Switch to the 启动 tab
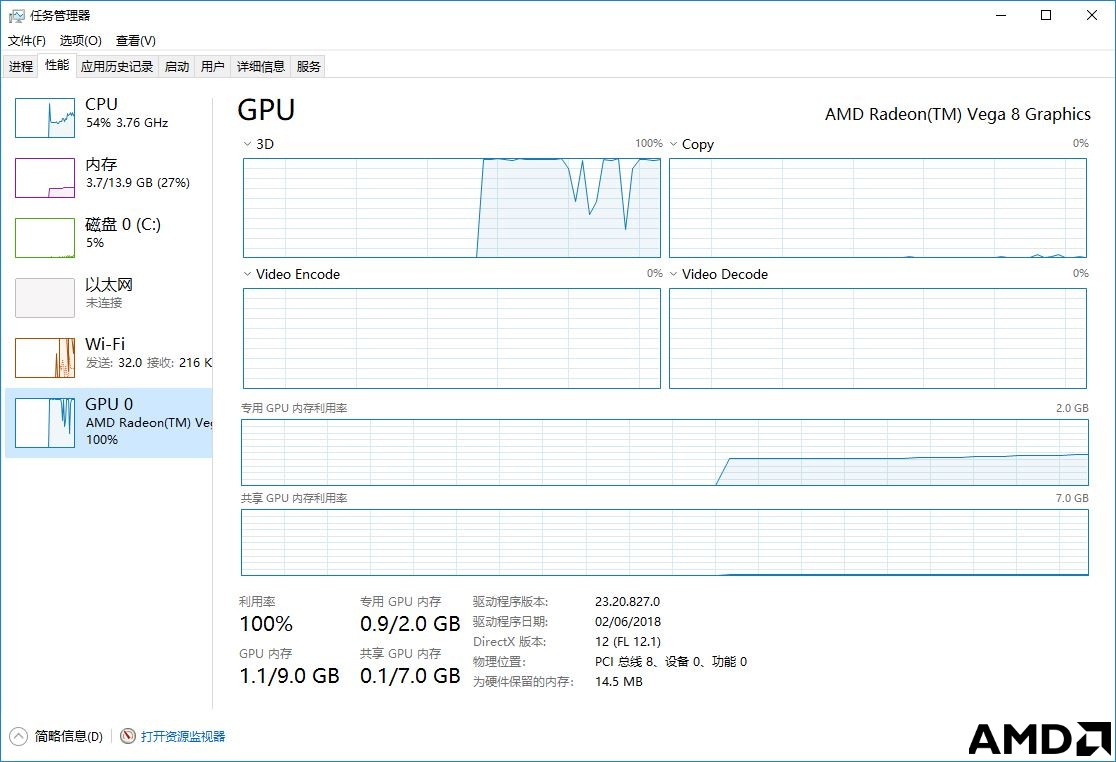The width and height of the screenshot is (1116, 762). 177,66
